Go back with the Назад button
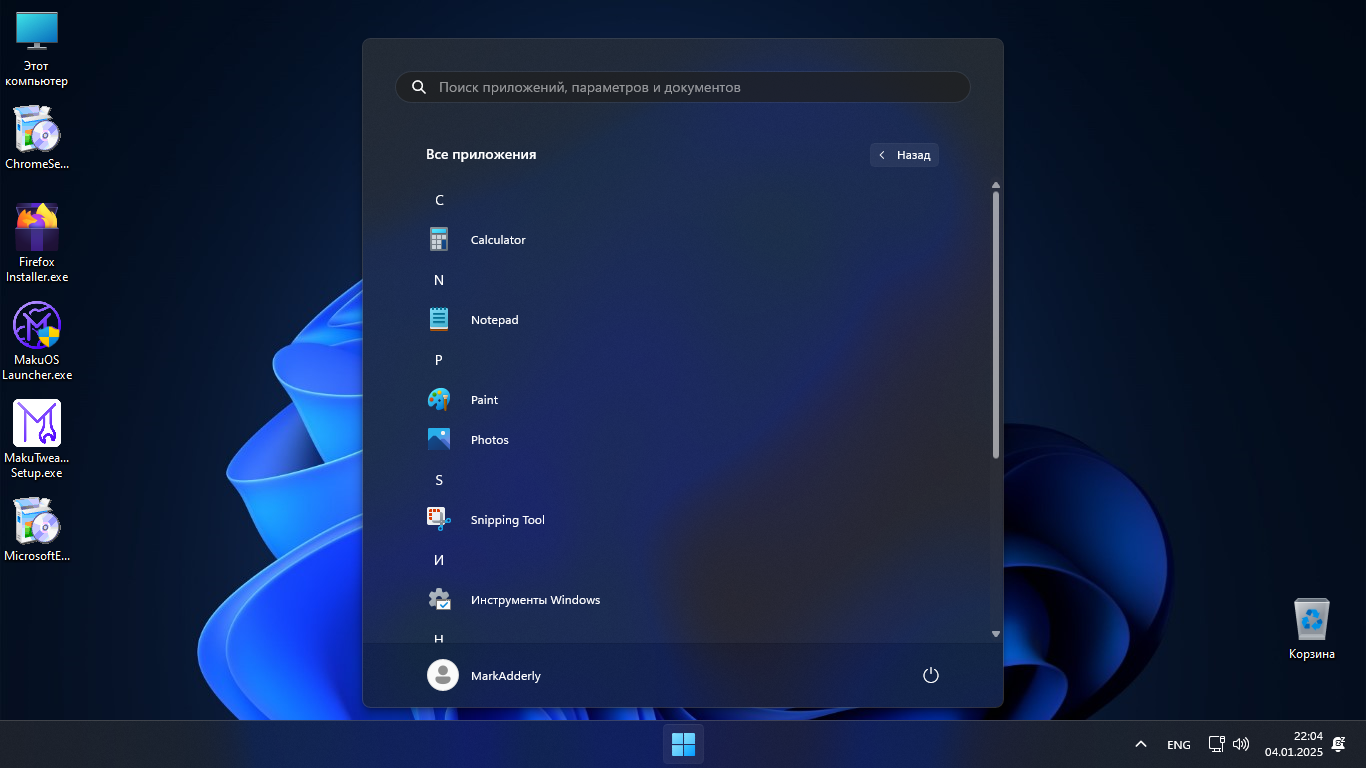The height and width of the screenshot is (768, 1366). [904, 155]
